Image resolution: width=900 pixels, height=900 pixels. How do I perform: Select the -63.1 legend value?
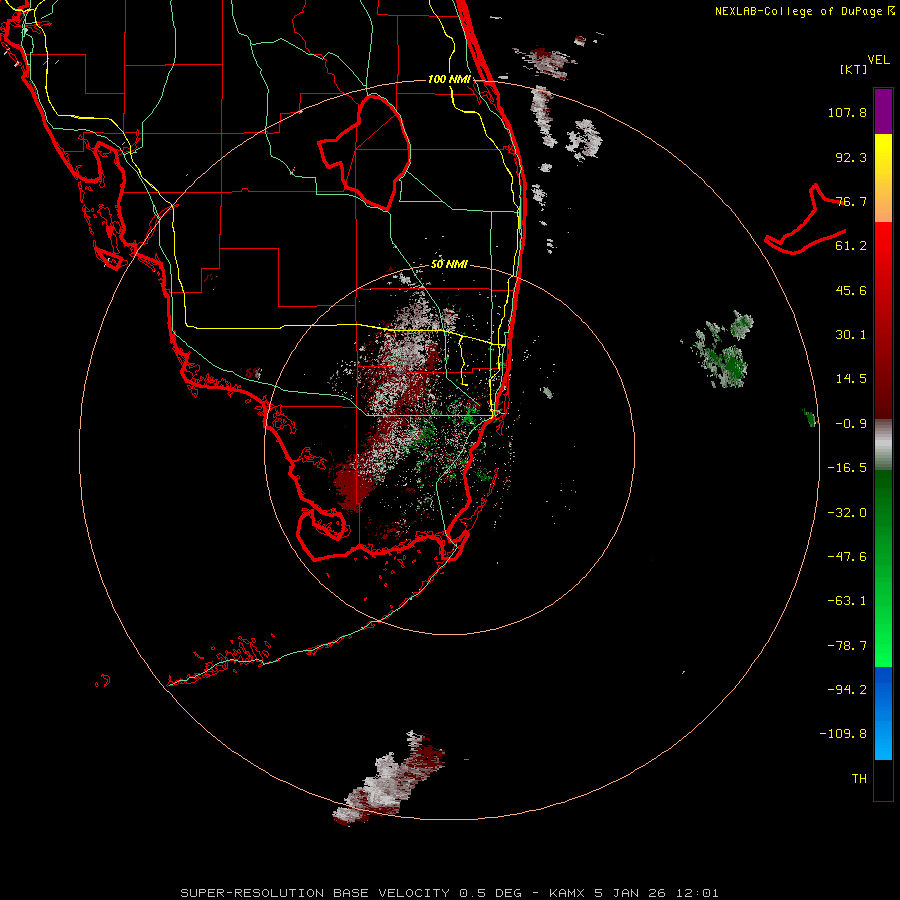[847, 601]
